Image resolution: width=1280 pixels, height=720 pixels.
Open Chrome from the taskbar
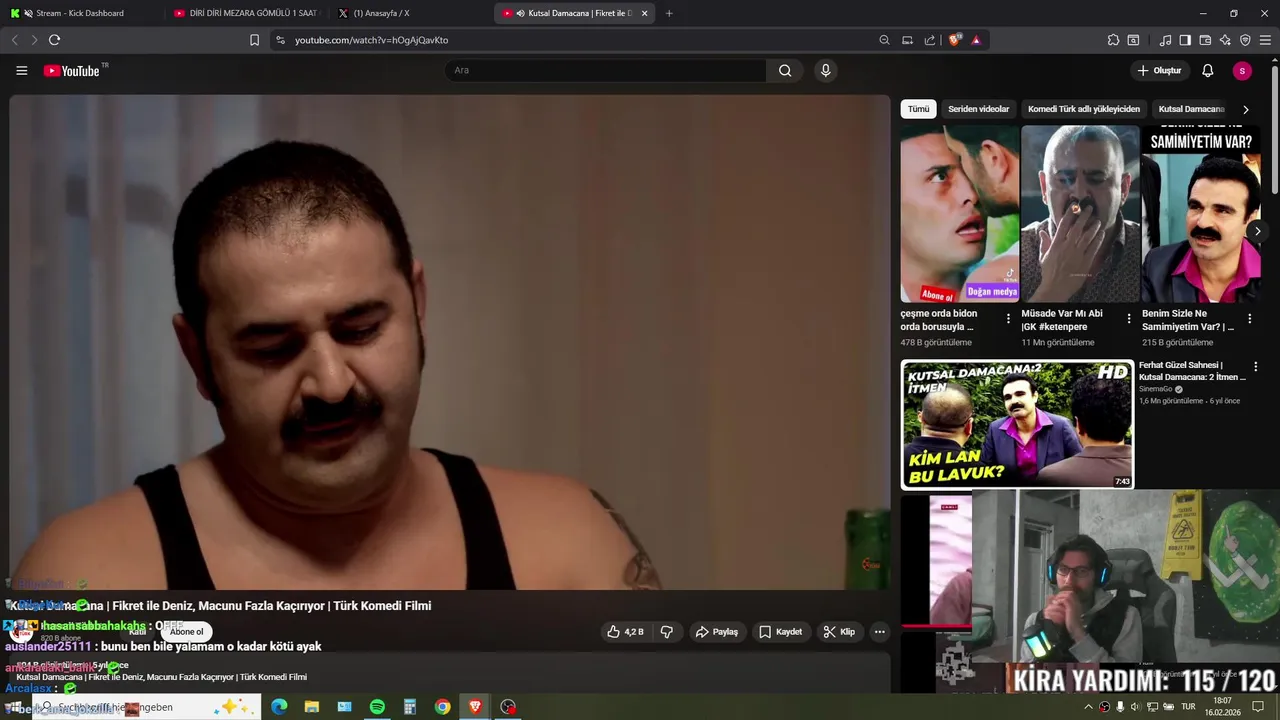coord(442,707)
